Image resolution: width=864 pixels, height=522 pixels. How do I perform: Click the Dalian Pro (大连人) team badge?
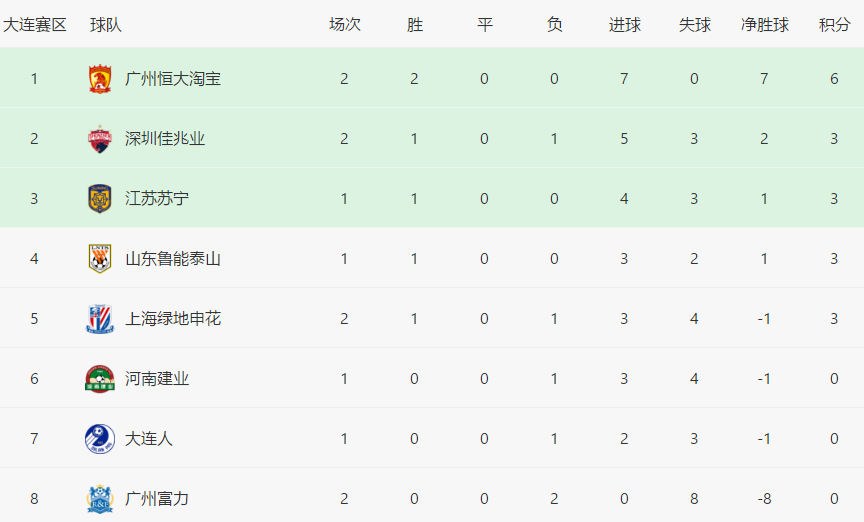coord(100,438)
